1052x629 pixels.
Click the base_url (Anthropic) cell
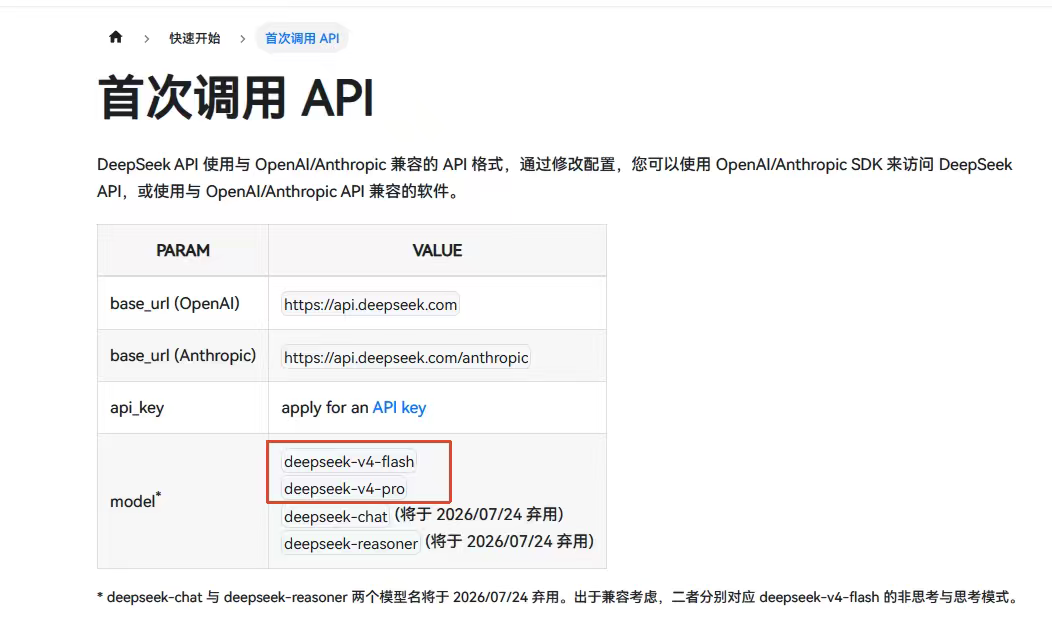tap(183, 355)
